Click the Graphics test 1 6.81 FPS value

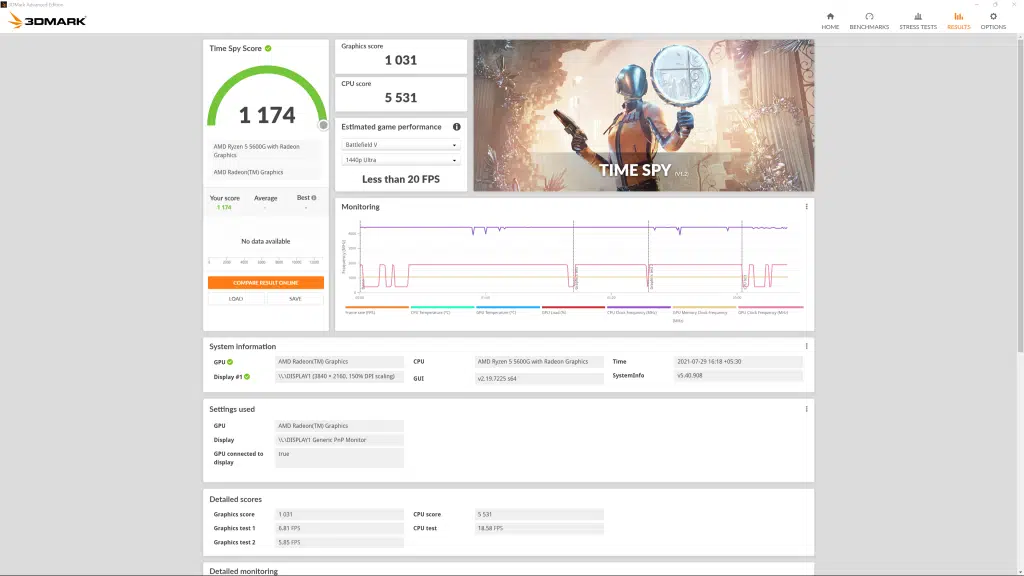click(339, 528)
